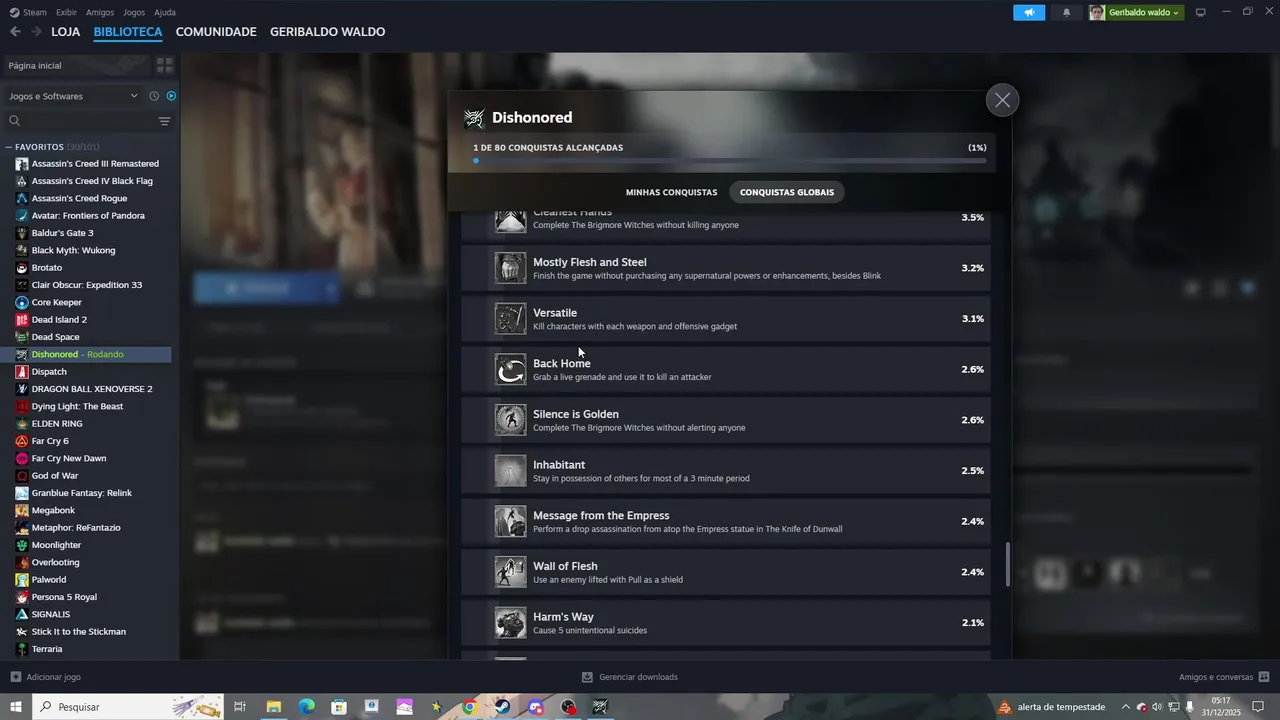
Task: Open Amigos e conversas
Action: pos(1224,677)
